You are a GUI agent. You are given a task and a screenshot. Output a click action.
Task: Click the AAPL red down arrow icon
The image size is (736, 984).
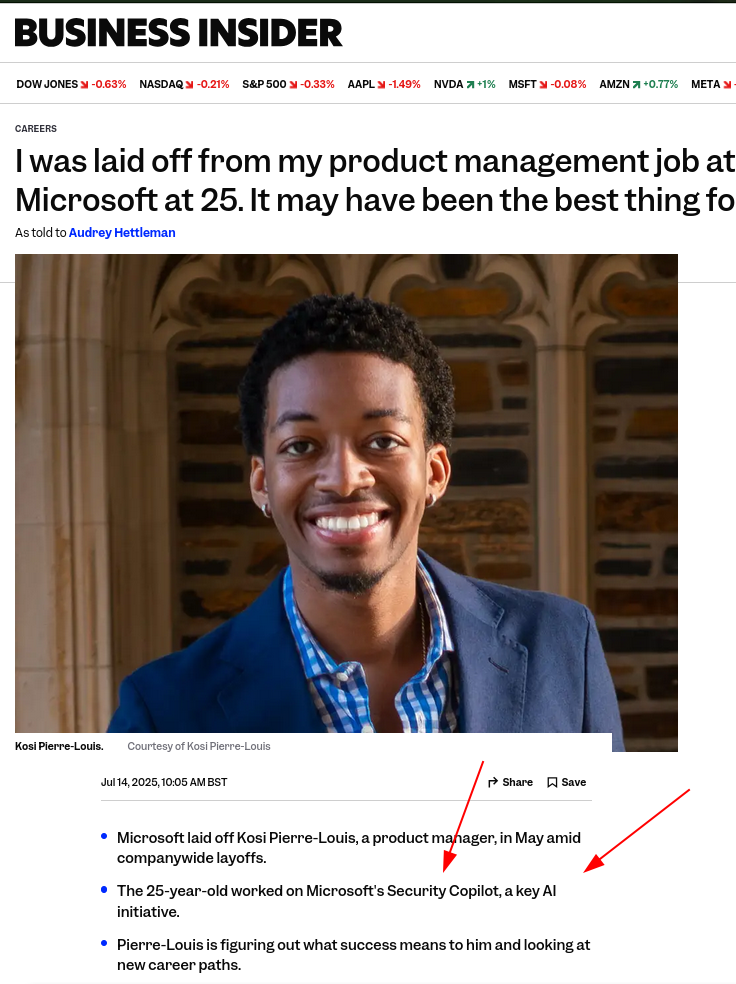coord(381,85)
